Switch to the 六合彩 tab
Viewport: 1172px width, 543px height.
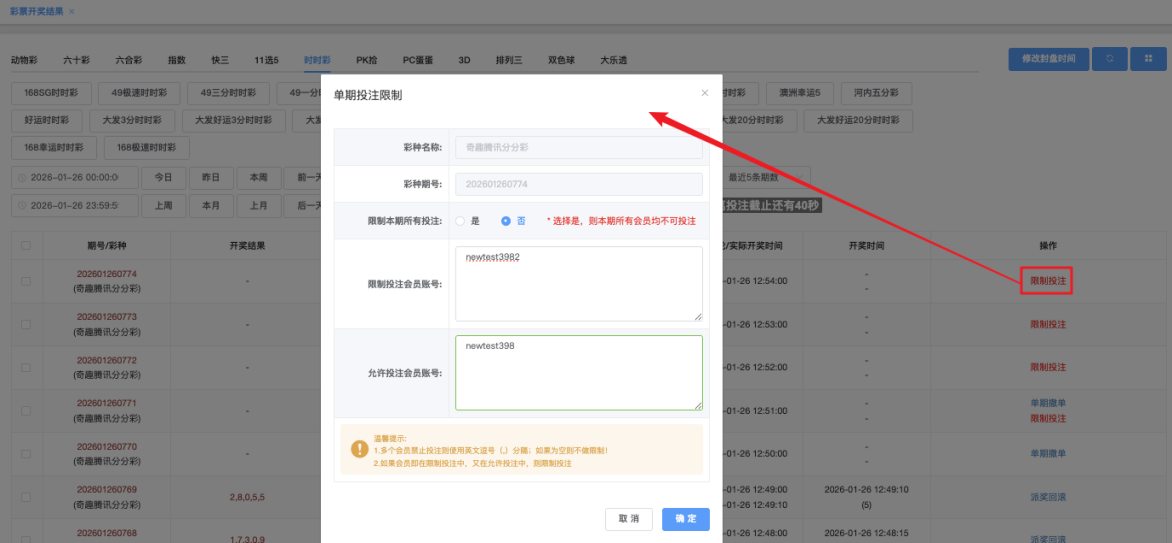128,60
